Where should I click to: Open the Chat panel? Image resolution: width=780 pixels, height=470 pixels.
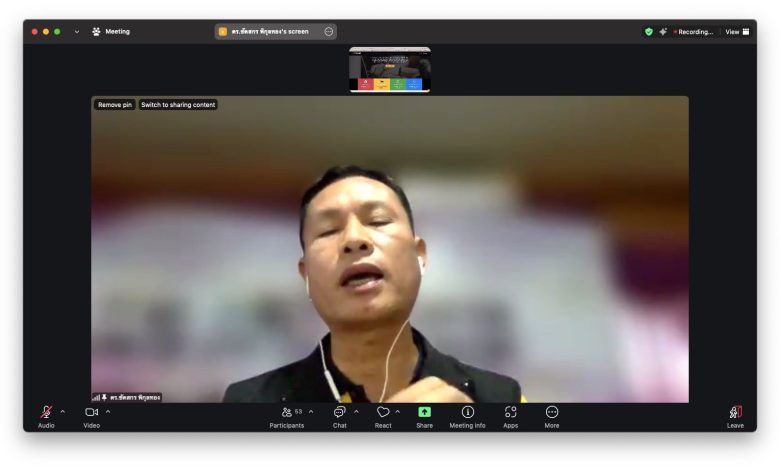coord(339,412)
